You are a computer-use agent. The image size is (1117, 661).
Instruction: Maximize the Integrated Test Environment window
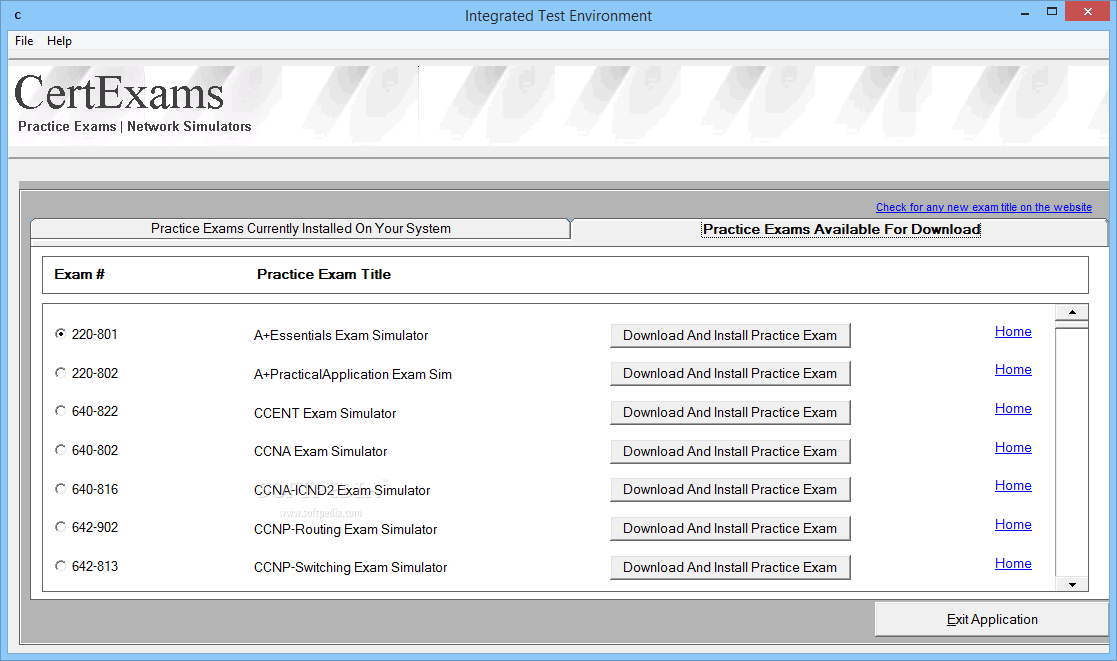[x=1051, y=11]
